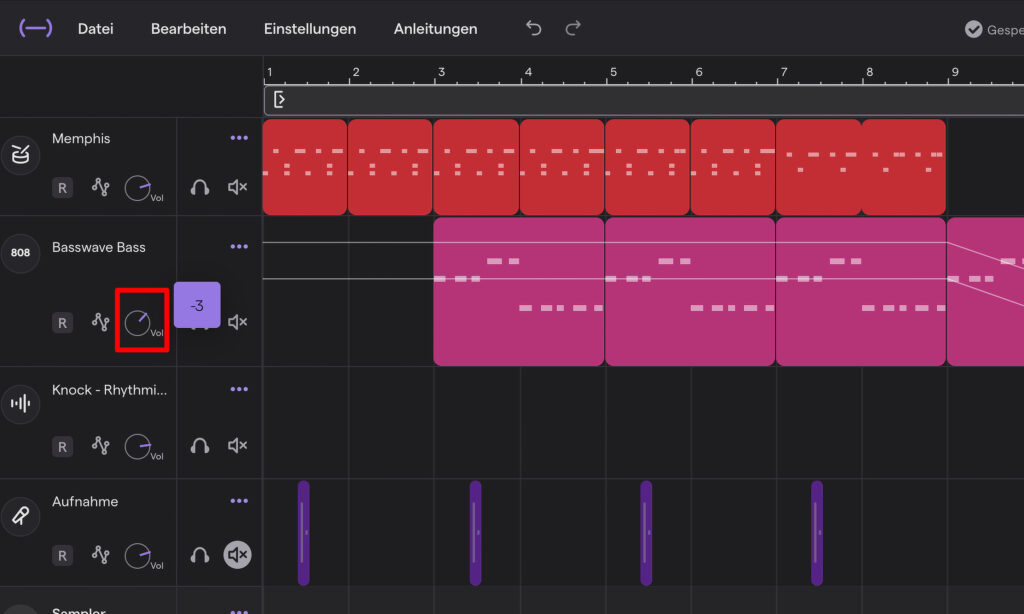The image size is (1024, 614).
Task: Open automation for the Memphis track
Action: [101, 187]
